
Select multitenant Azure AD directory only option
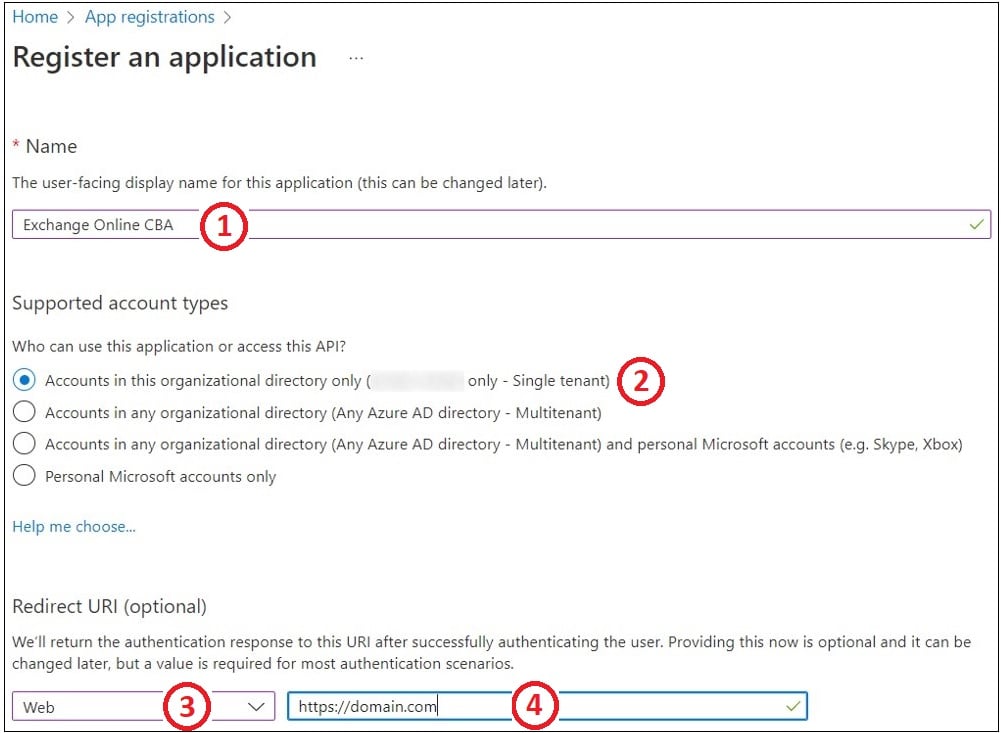click(x=24, y=412)
